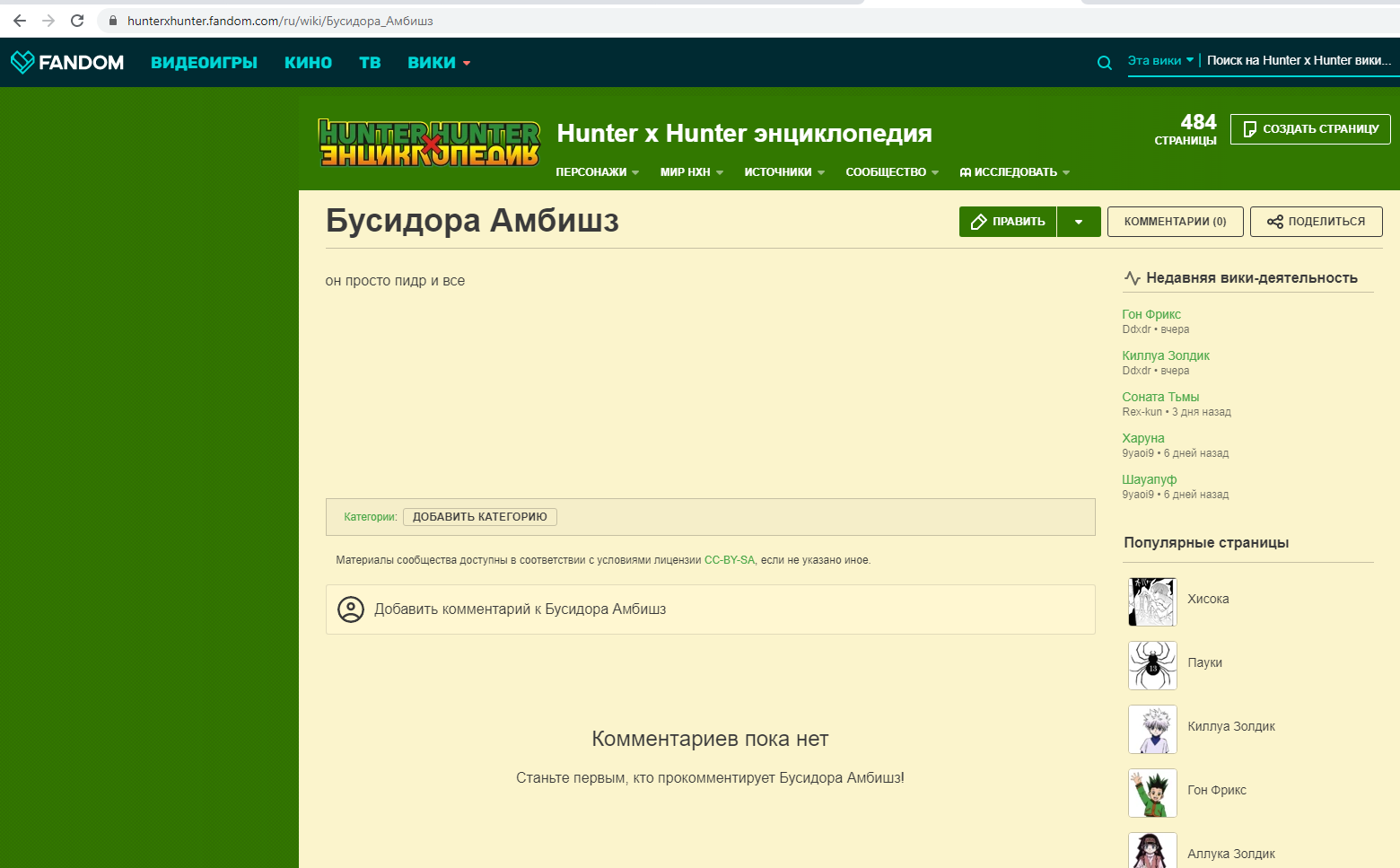Screen dimensions: 1400x868
Task: Open Хисока via its thumbnail
Action: [x=1152, y=601]
